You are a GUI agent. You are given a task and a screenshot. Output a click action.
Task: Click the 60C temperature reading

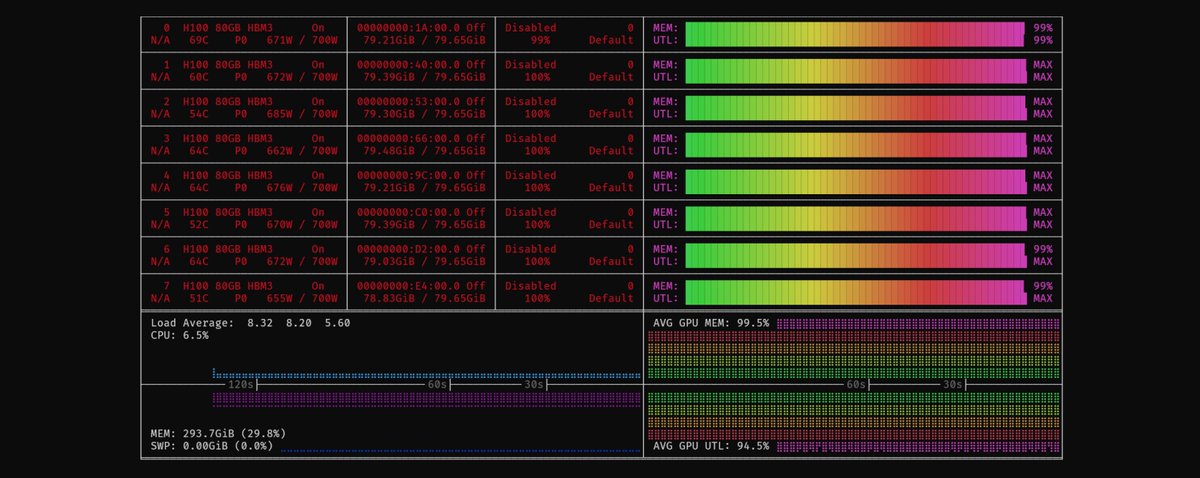(x=198, y=77)
